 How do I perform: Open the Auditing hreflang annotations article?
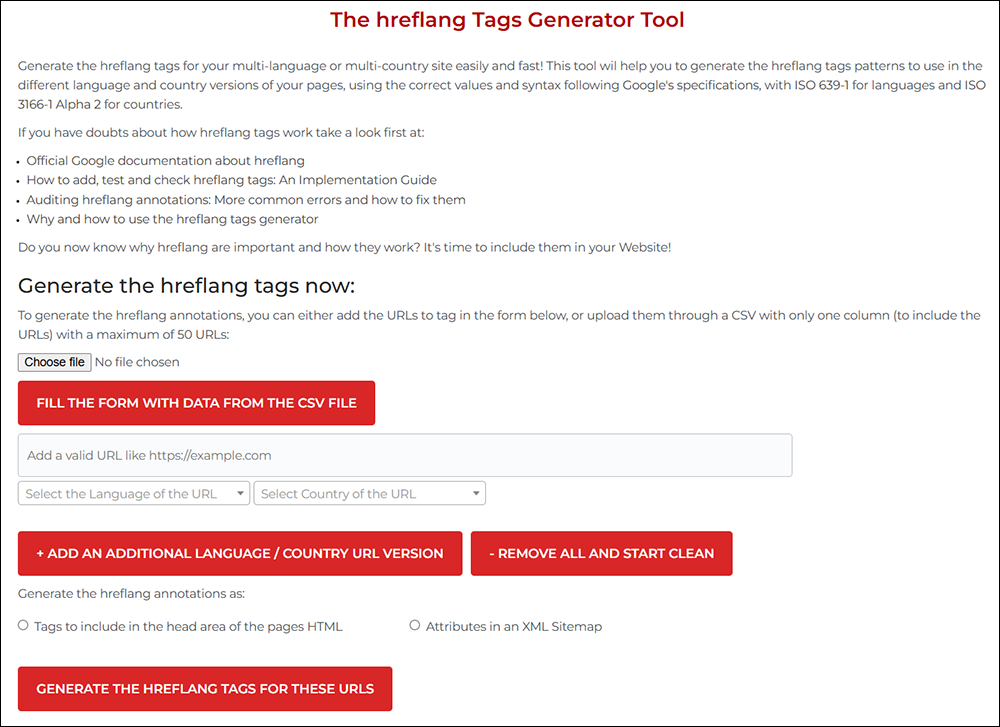coord(247,199)
